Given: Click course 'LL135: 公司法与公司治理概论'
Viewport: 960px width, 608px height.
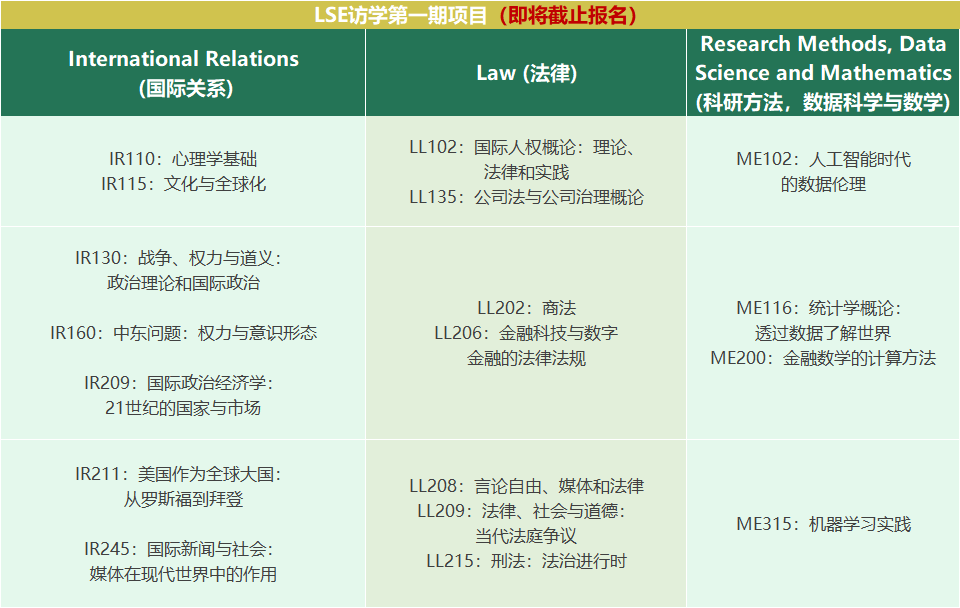Looking at the screenshot, I should 526,197.
